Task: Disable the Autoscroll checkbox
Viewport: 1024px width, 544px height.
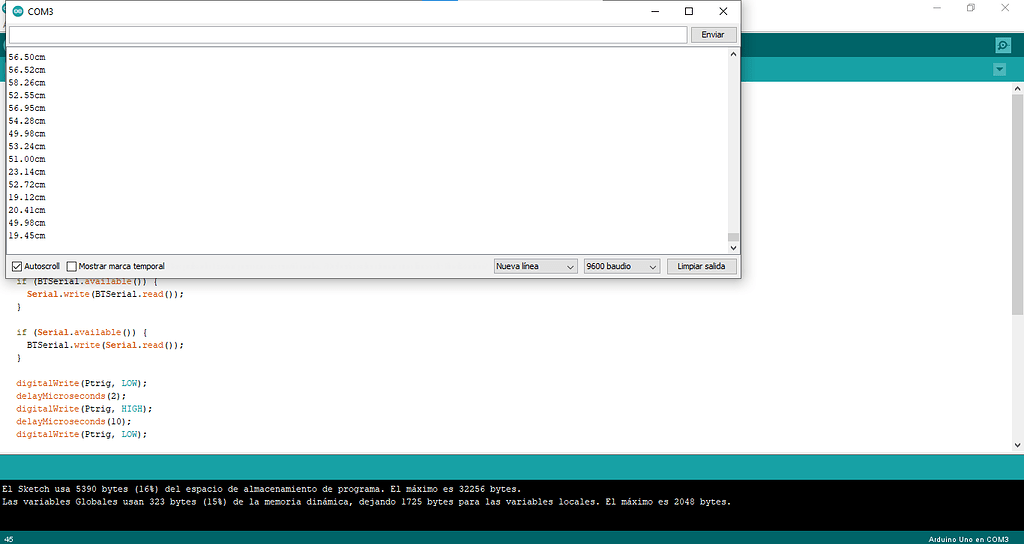Action: coord(17,267)
